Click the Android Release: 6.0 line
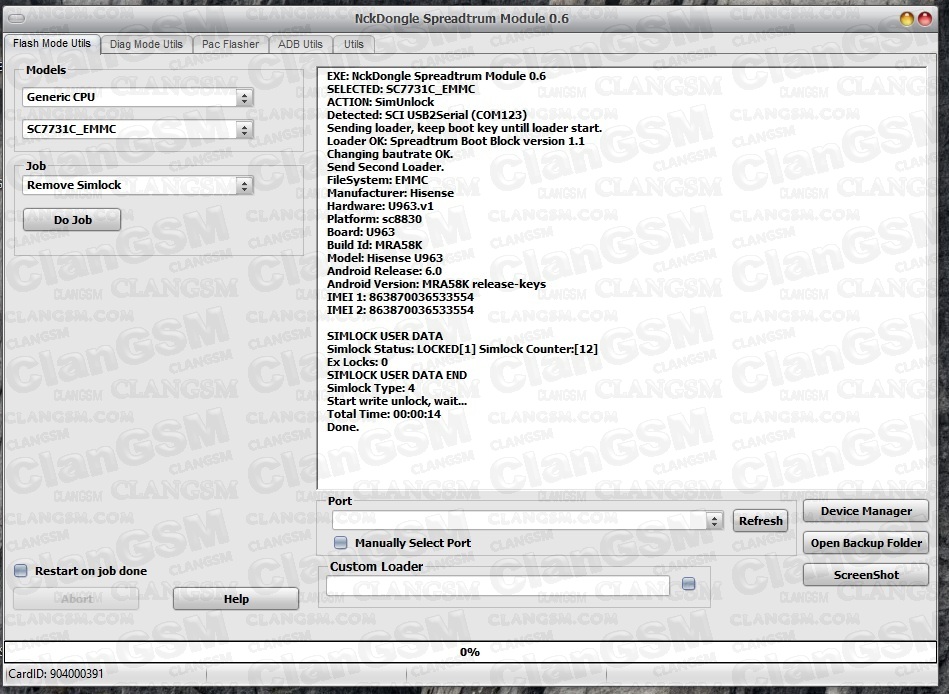 [x=384, y=271]
